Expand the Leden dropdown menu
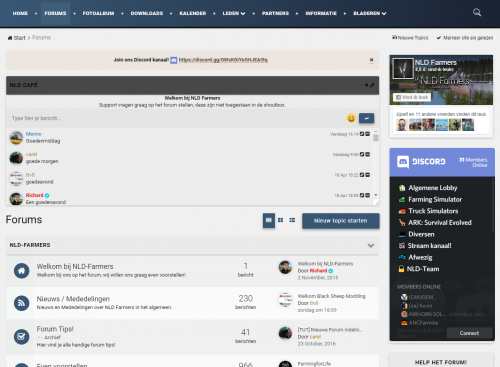 [234, 13]
